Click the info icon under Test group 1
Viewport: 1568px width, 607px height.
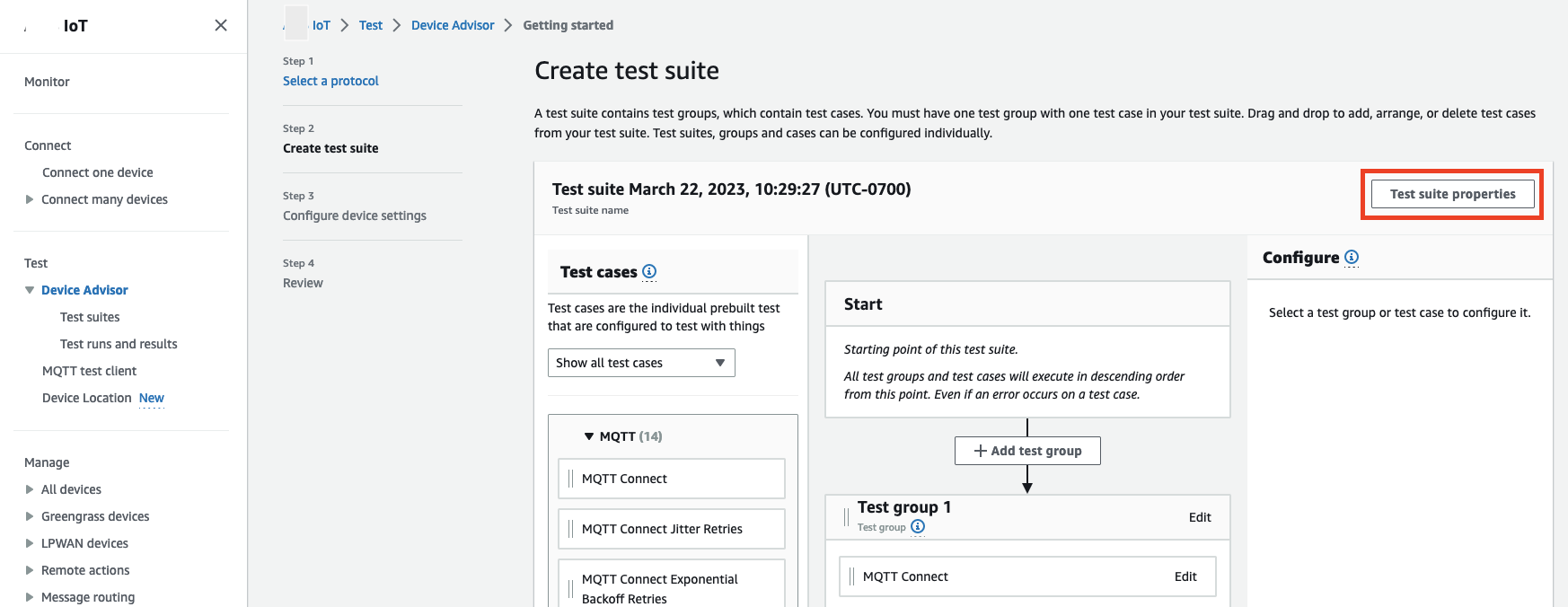pyautogui.click(x=918, y=526)
